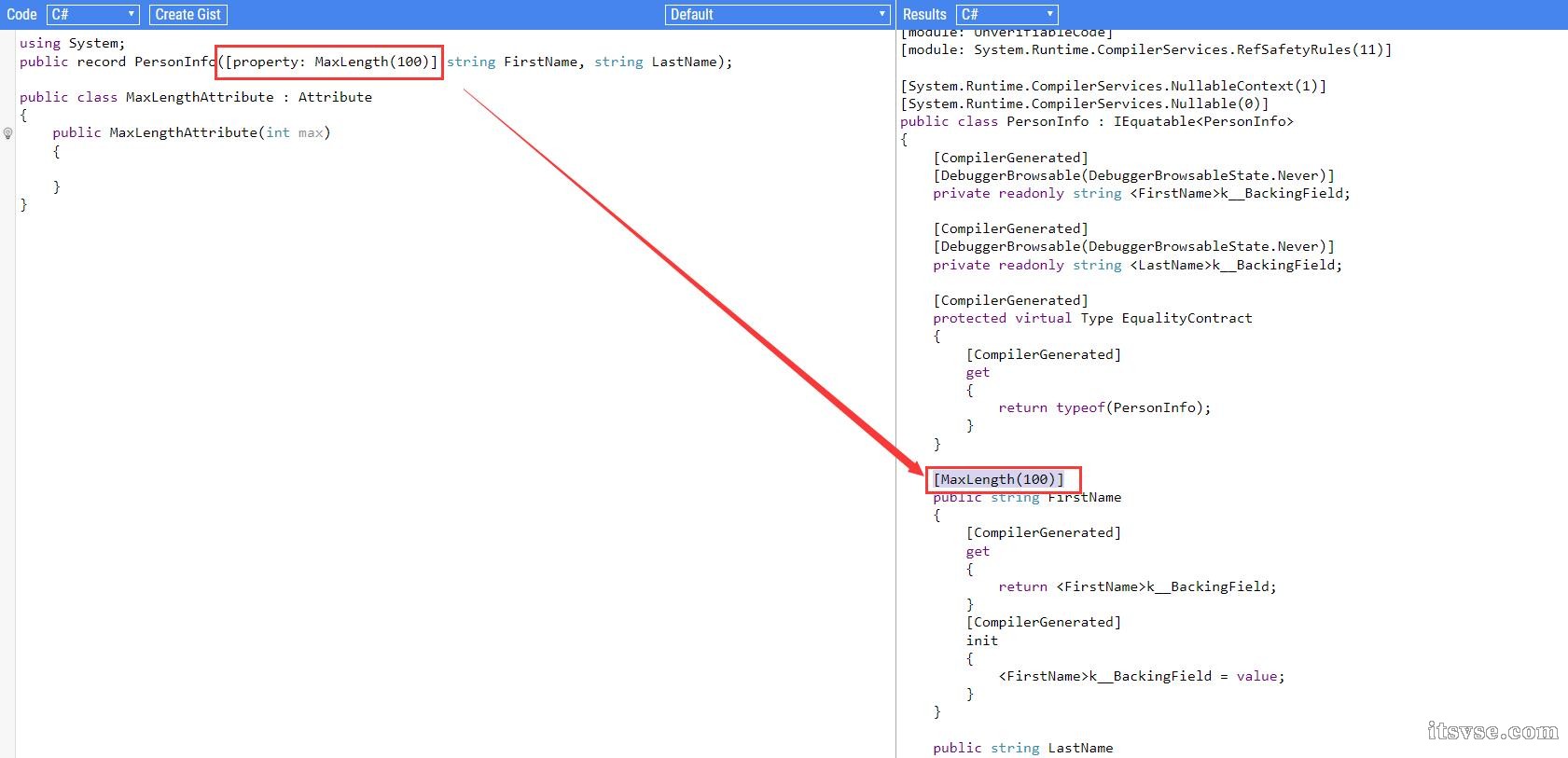Click 'public class PersonInfo : IEquatable<PersonInfo>' line
Image resolution: width=1568 pixels, height=758 pixels.
[1097, 121]
